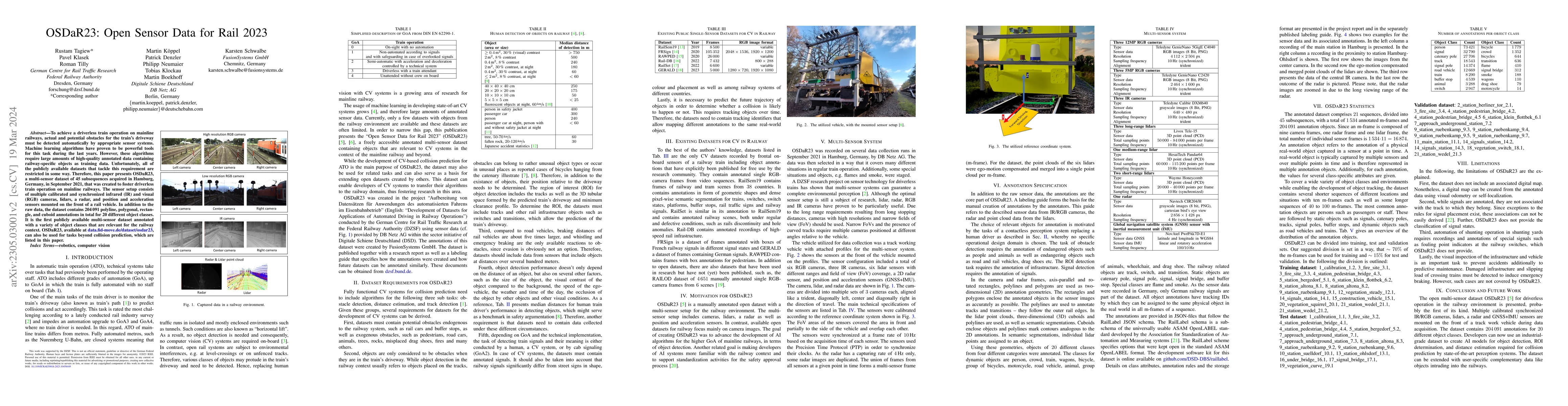Viewport: 1568px width, 406px height.
Task: Click the Table II caption Human detection of objects
Action: (x=538, y=35)
